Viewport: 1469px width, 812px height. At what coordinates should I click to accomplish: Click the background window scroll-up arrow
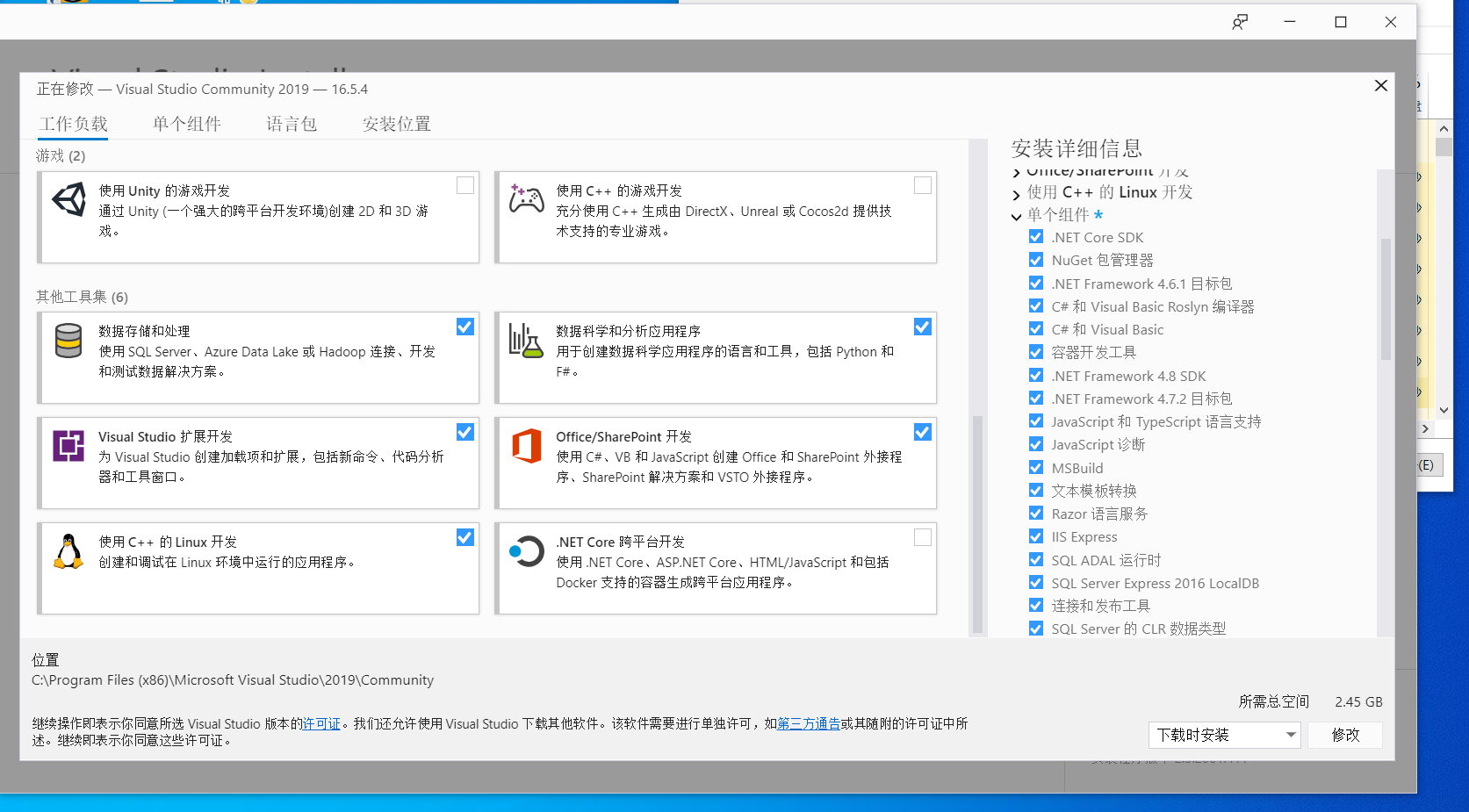[1444, 128]
